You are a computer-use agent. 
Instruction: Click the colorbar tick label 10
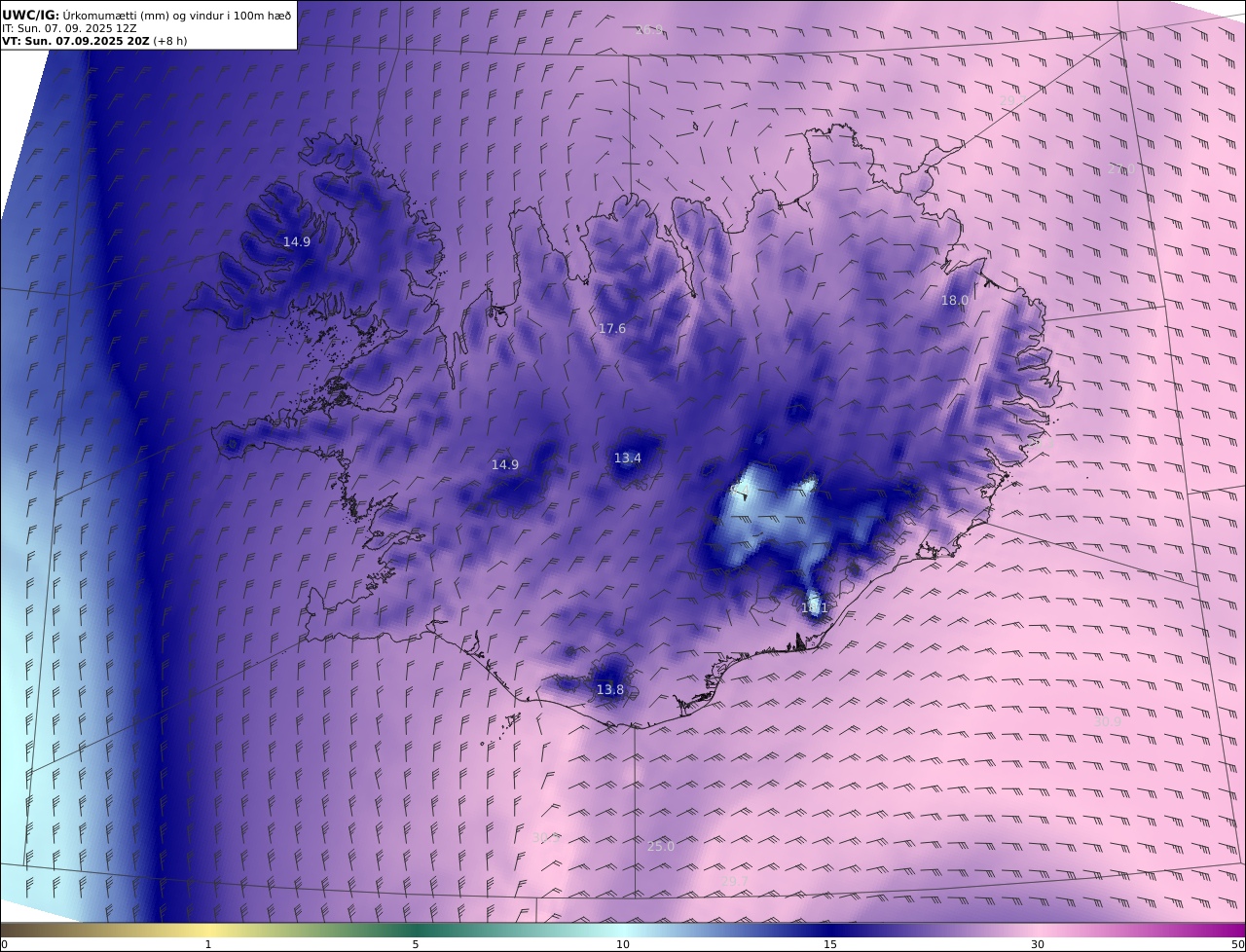(x=623, y=944)
